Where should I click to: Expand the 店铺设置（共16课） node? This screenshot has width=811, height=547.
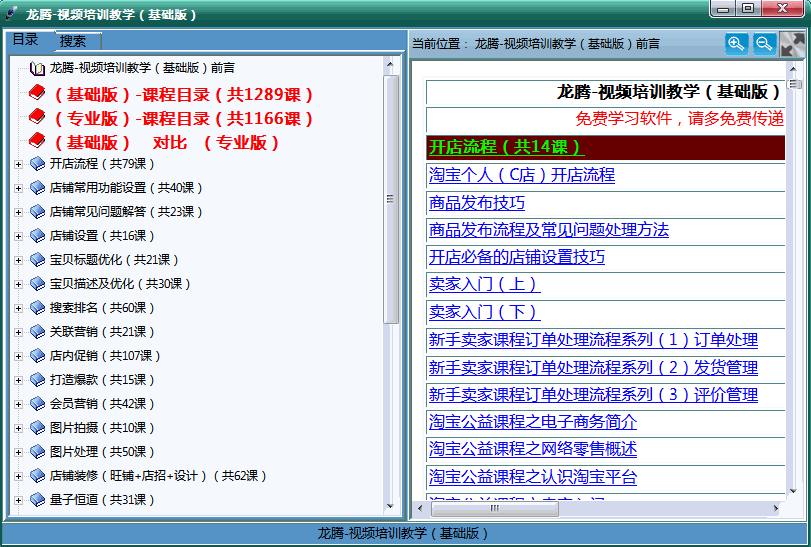pyautogui.click(x=19, y=236)
